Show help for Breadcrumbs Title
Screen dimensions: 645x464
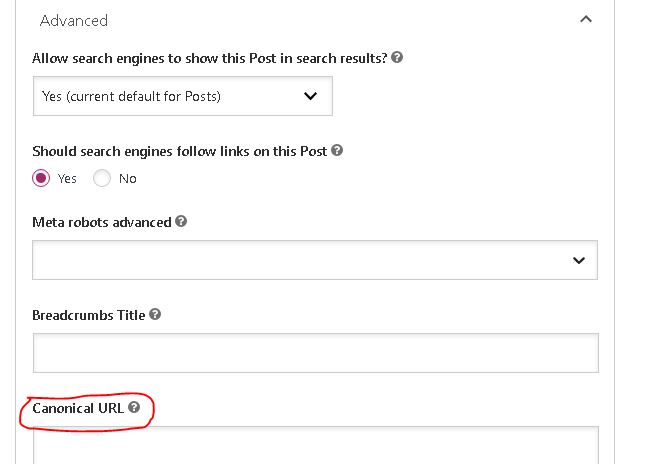coord(155,314)
